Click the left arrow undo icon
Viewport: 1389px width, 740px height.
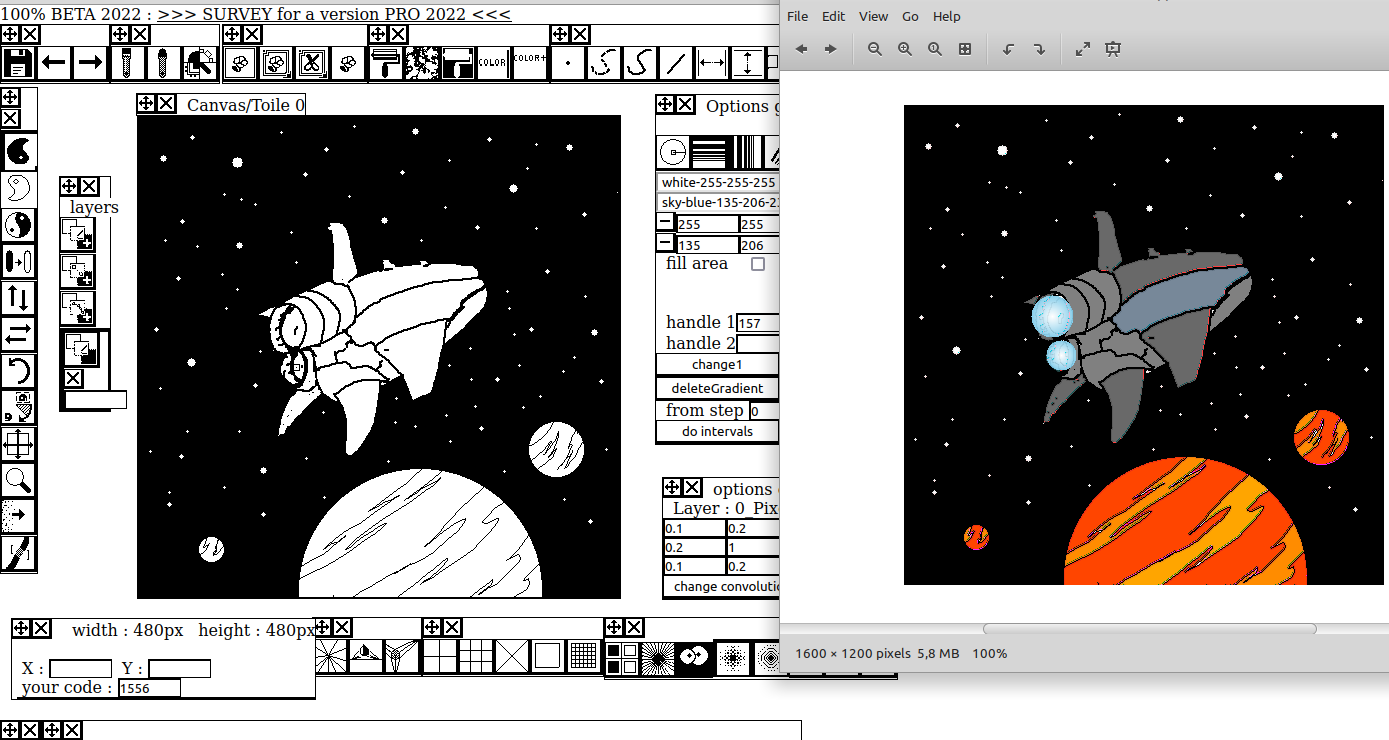[54, 63]
